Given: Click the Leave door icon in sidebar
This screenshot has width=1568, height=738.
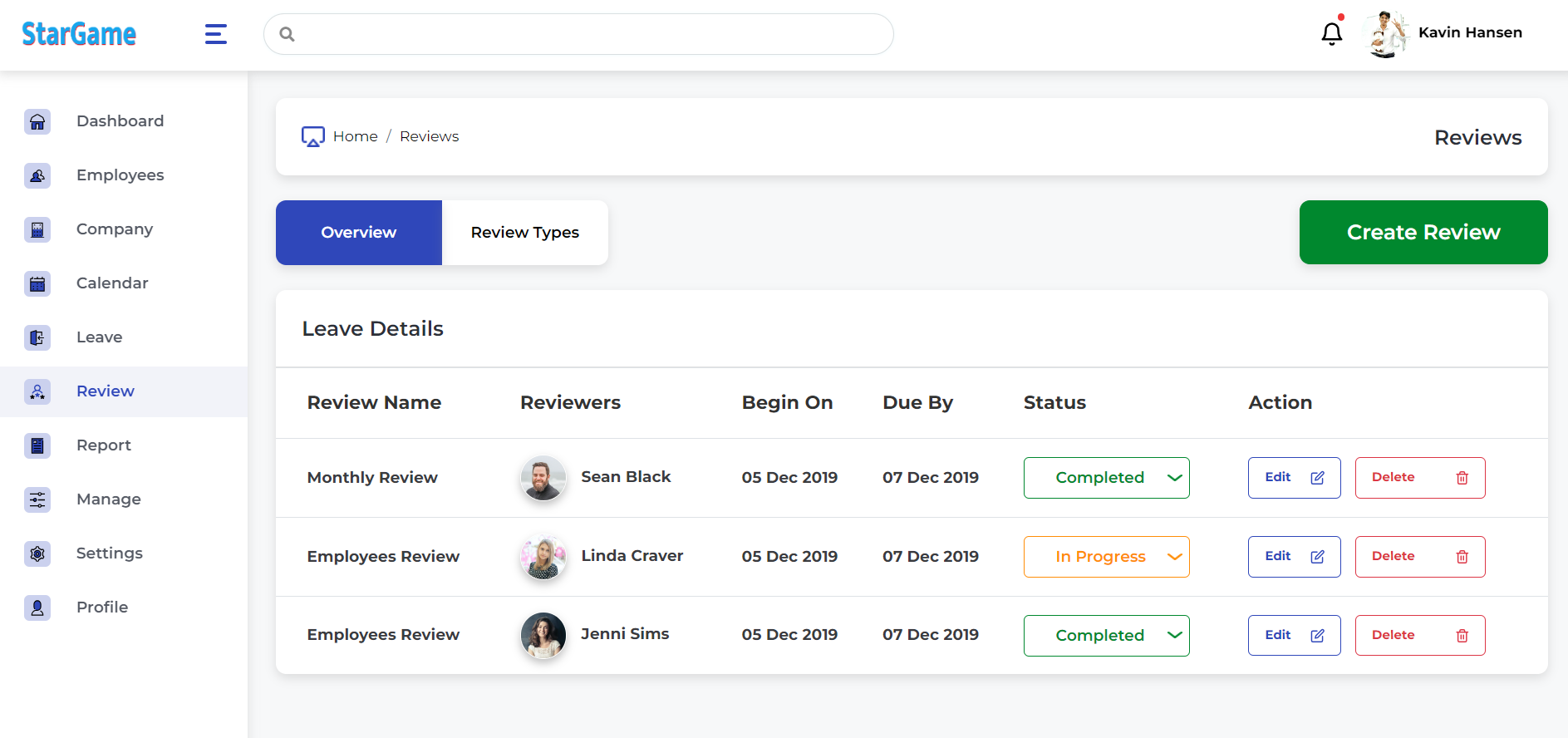Looking at the screenshot, I should [x=37, y=338].
